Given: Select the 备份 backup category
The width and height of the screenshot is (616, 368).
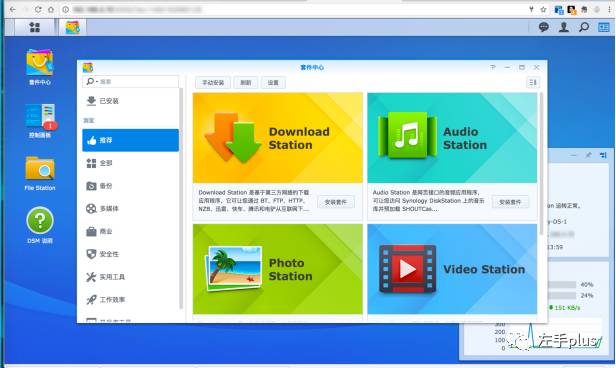Looking at the screenshot, I should pos(130,186).
